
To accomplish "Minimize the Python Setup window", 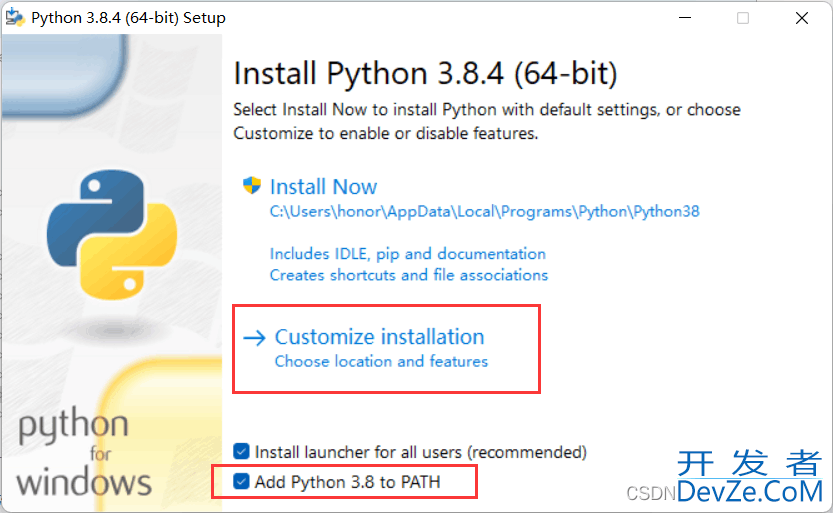I will [685, 18].
